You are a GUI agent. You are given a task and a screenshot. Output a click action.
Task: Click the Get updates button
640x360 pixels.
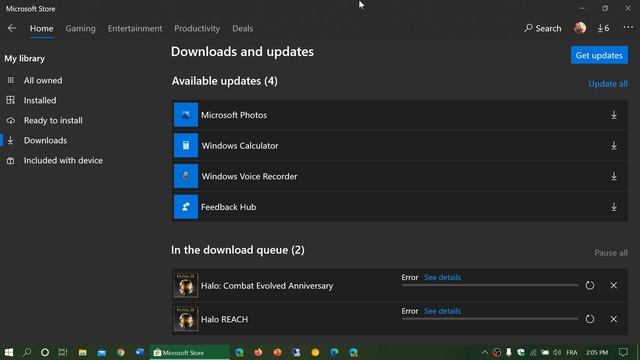[x=599, y=55]
